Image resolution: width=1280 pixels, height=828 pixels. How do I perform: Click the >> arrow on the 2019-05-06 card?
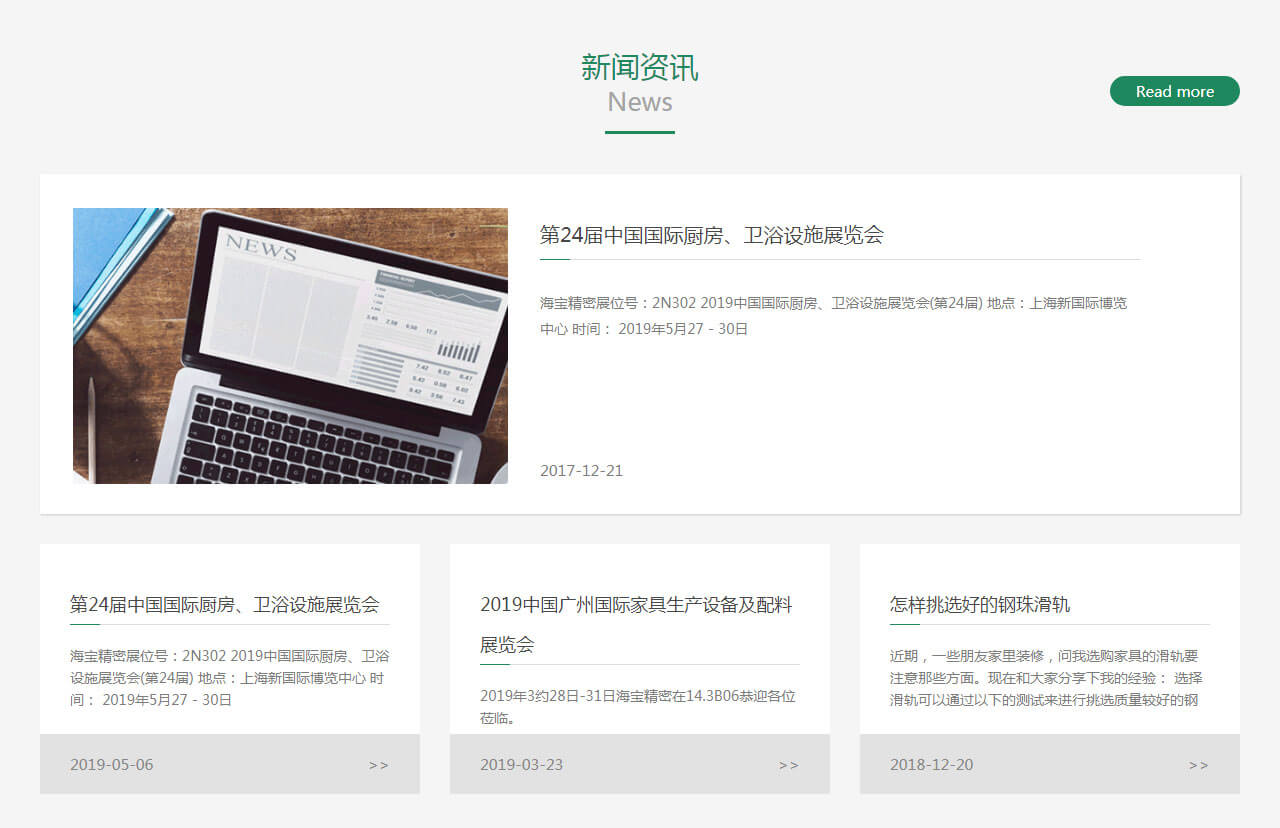378,765
